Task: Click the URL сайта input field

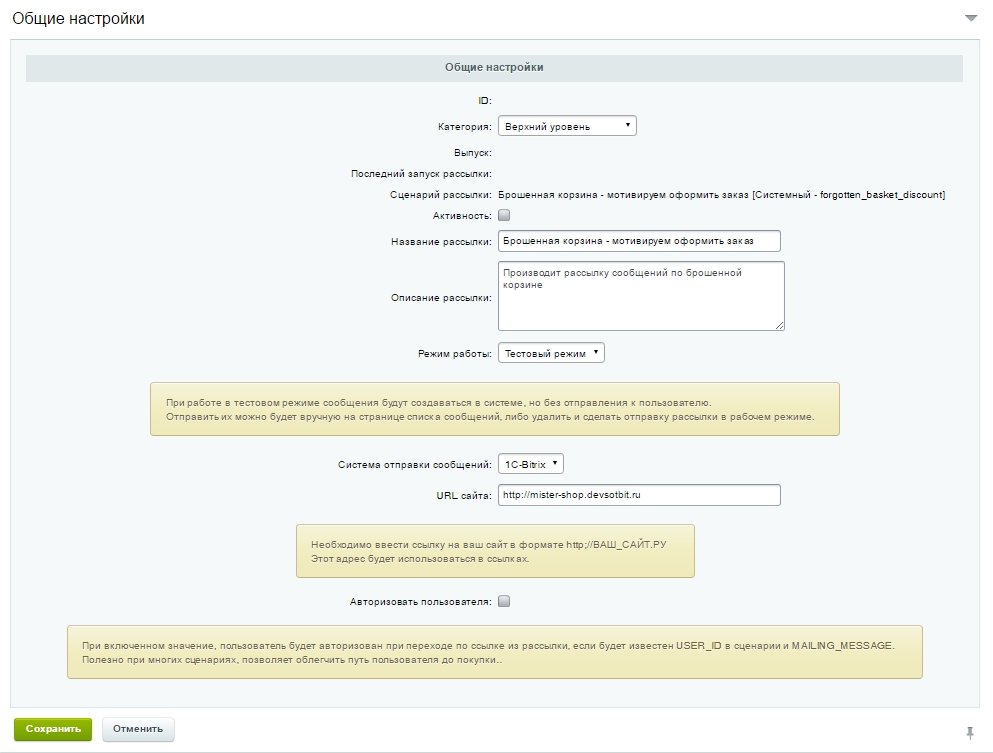Action: 639,495
